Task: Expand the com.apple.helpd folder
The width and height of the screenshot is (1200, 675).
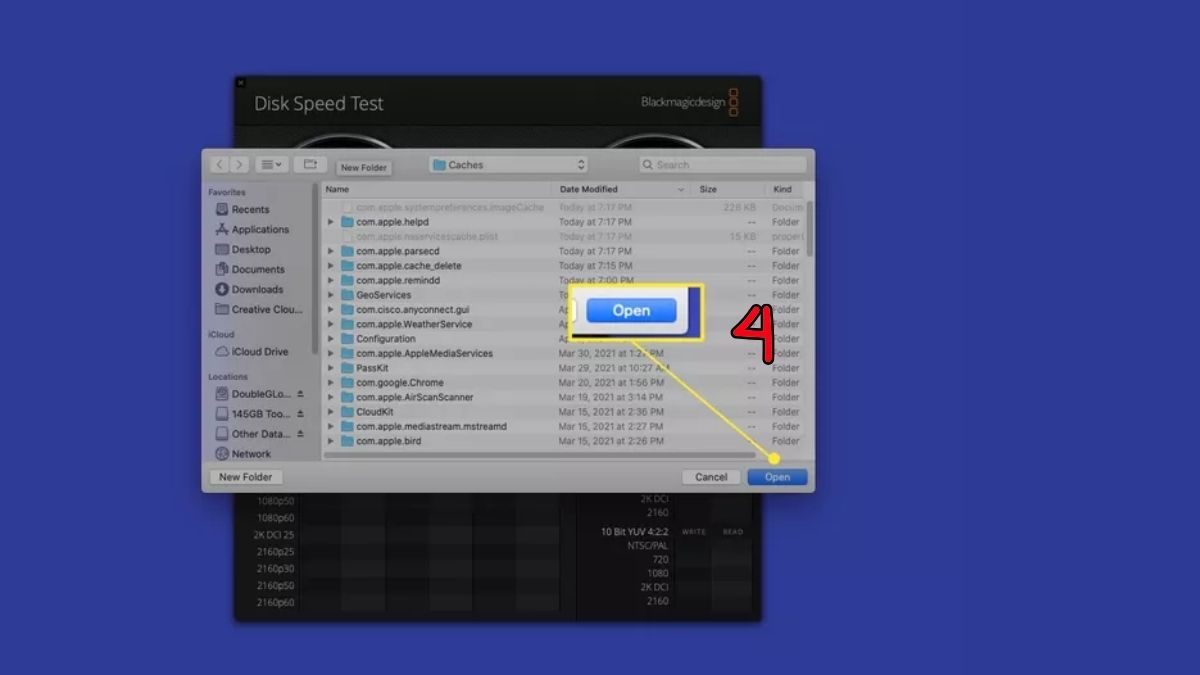Action: pos(331,222)
